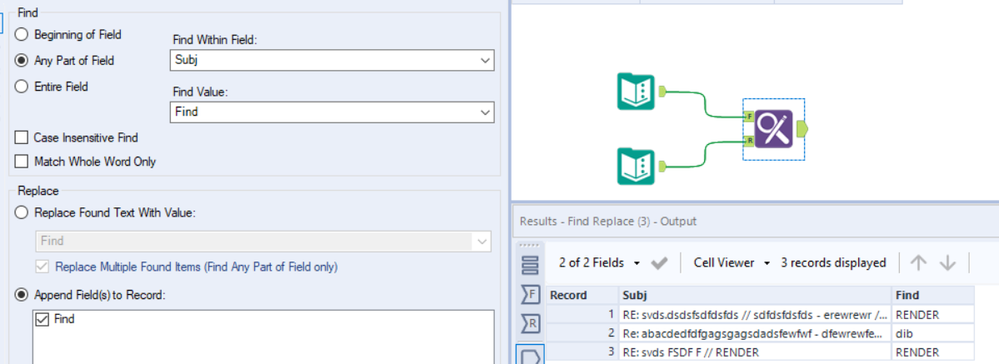Click record number 2 row header
Image resolution: width=999 pixels, height=364 pixels.
582,333
